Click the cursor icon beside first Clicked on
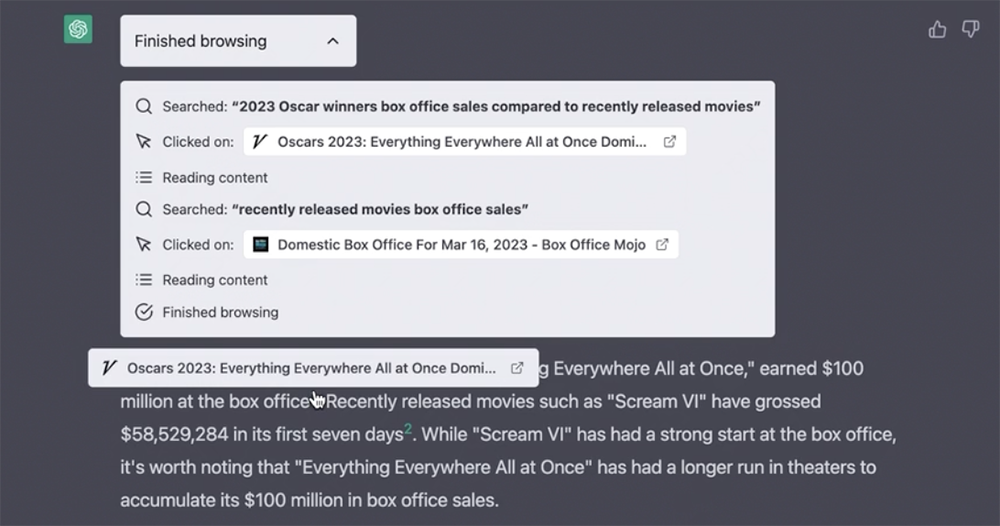Screen dimensions: 1000x526 pyautogui.click(x=144, y=142)
